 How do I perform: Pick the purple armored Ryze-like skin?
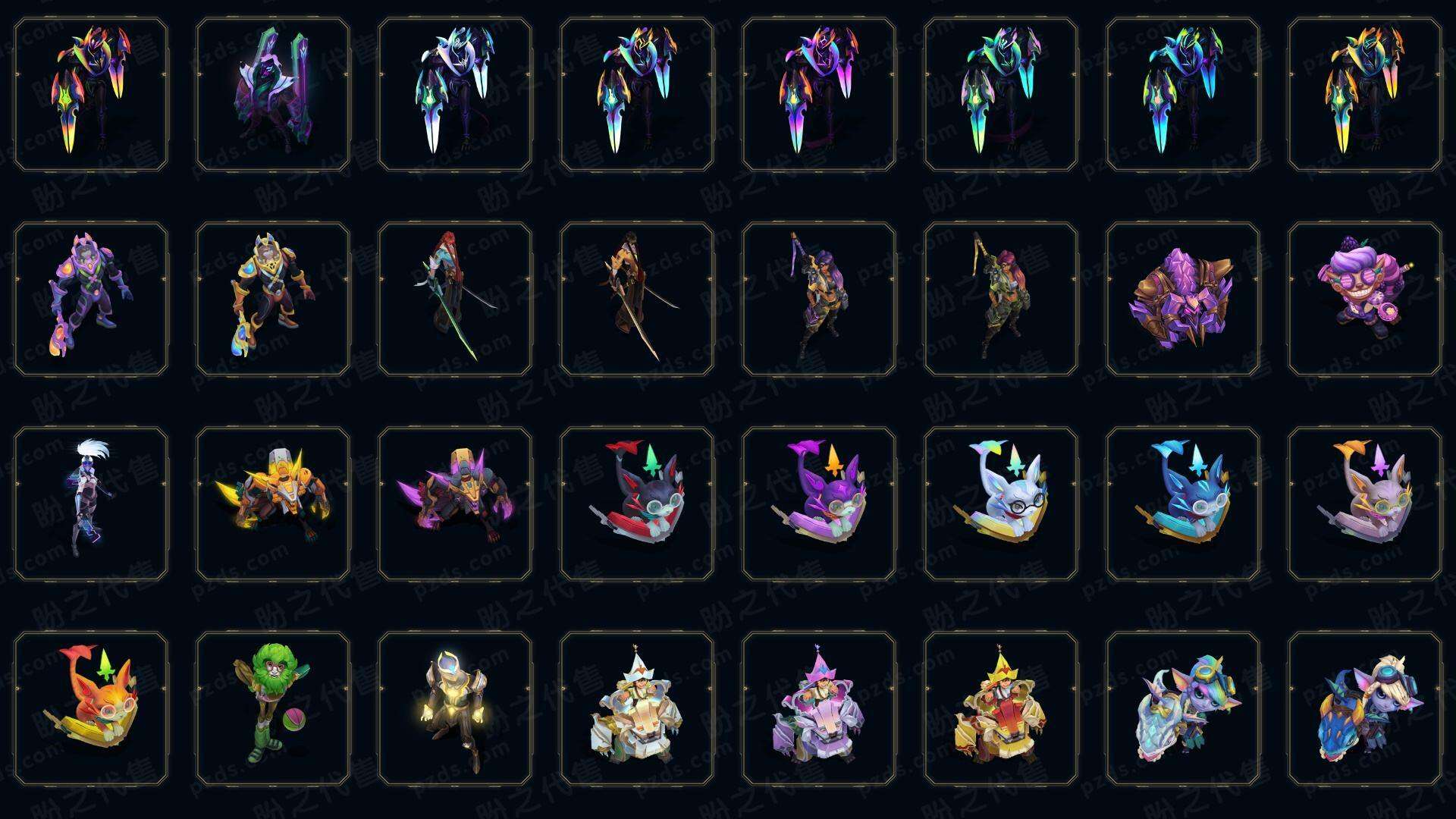point(91,299)
